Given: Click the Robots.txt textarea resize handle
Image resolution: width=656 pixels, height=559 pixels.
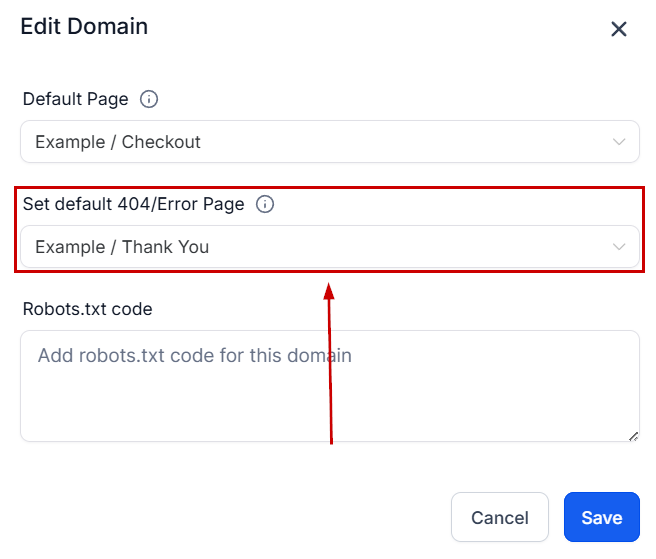Looking at the screenshot, I should [x=633, y=436].
